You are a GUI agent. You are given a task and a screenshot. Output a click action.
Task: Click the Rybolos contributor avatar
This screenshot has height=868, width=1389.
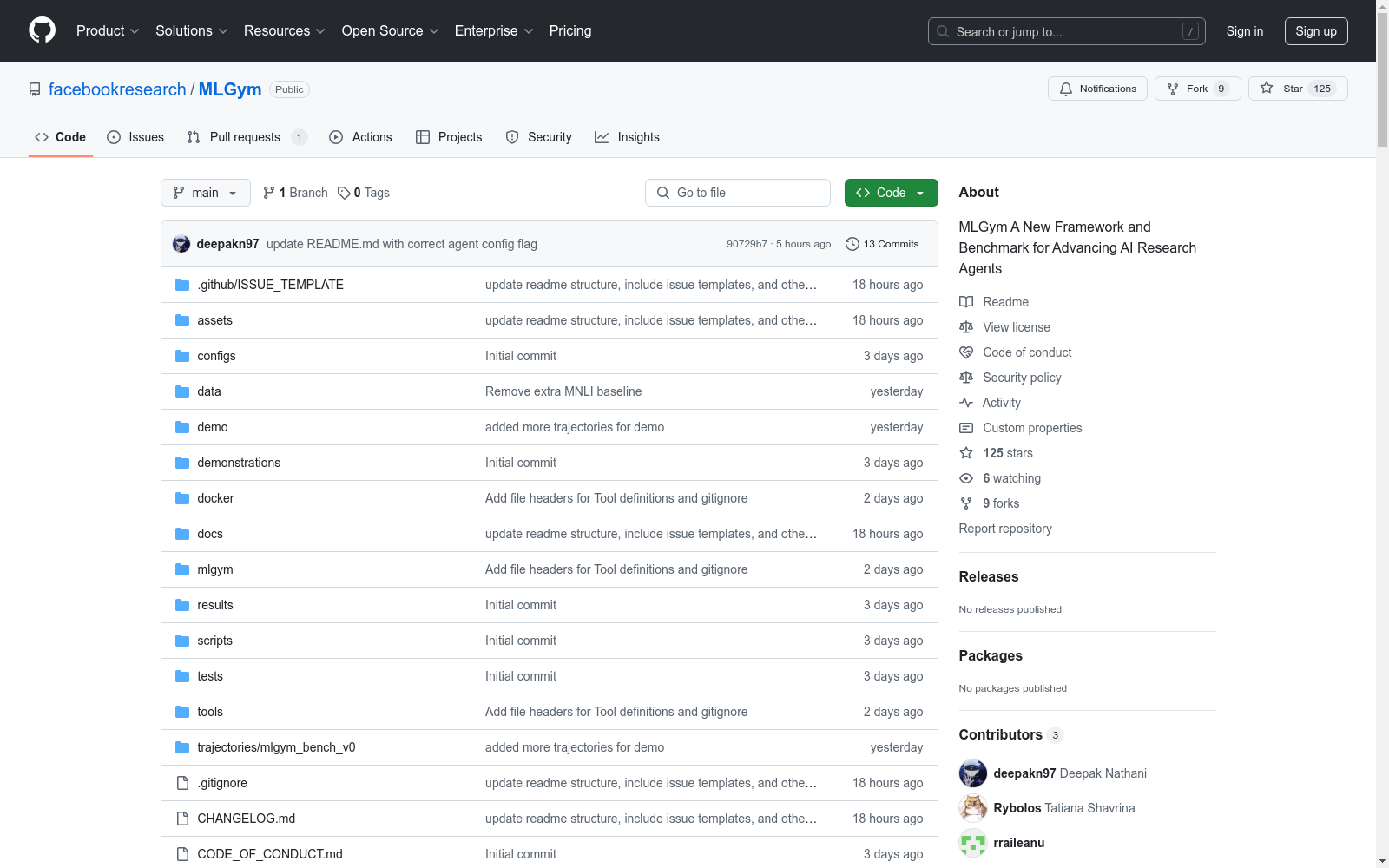click(973, 808)
